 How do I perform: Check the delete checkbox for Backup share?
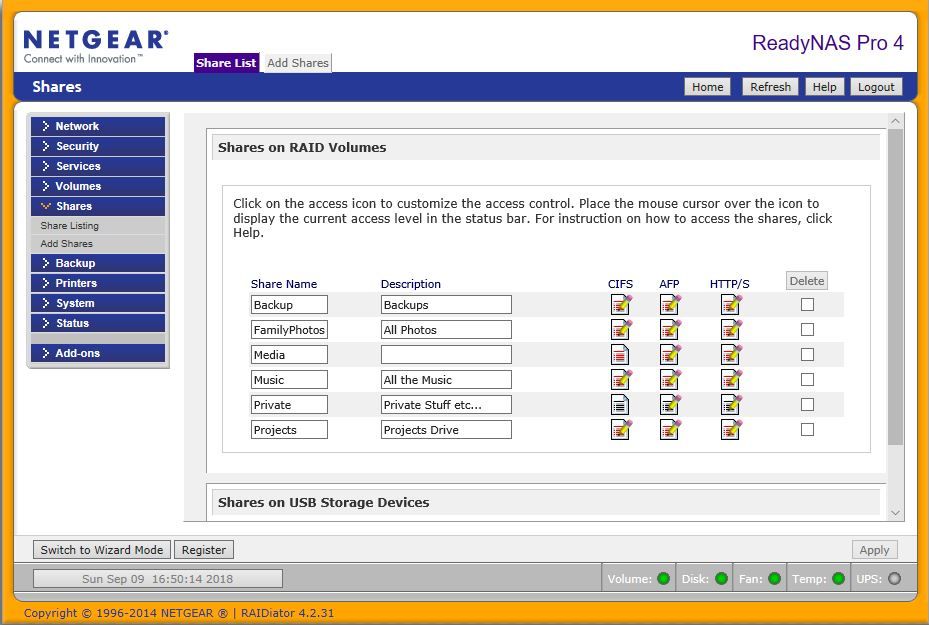coord(807,304)
